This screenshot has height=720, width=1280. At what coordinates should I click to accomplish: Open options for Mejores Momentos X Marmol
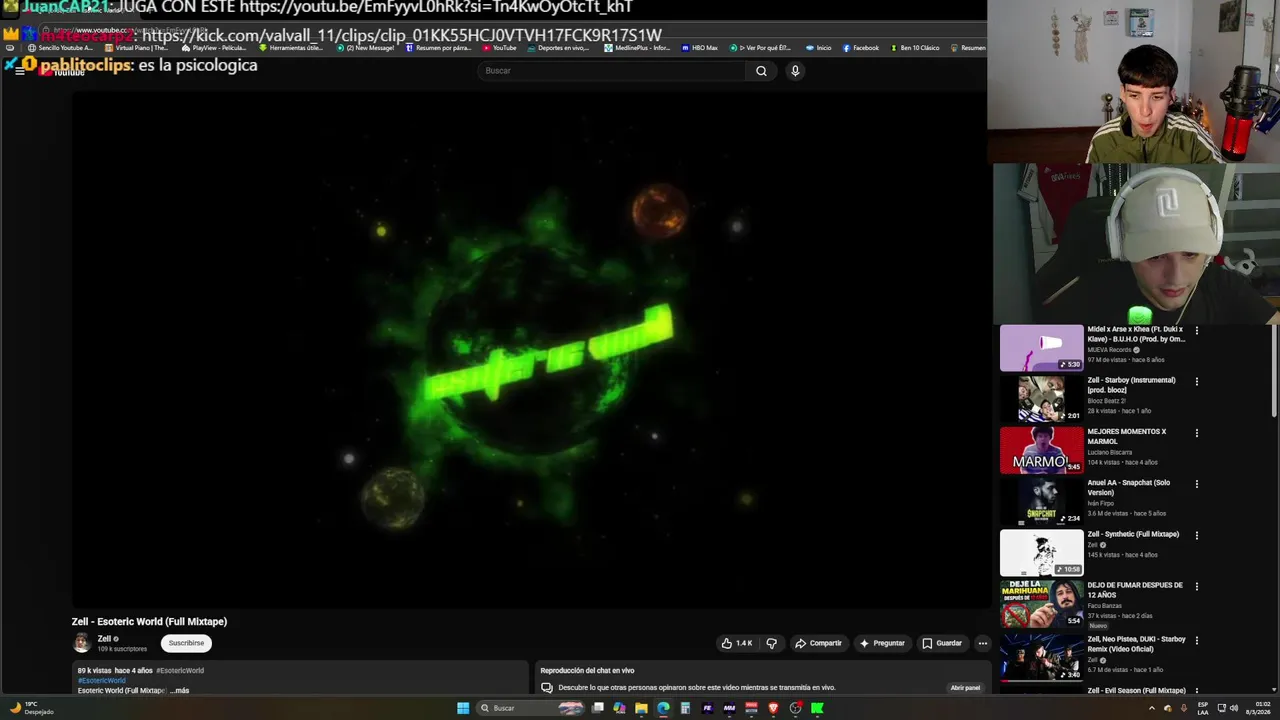tap(1196, 433)
